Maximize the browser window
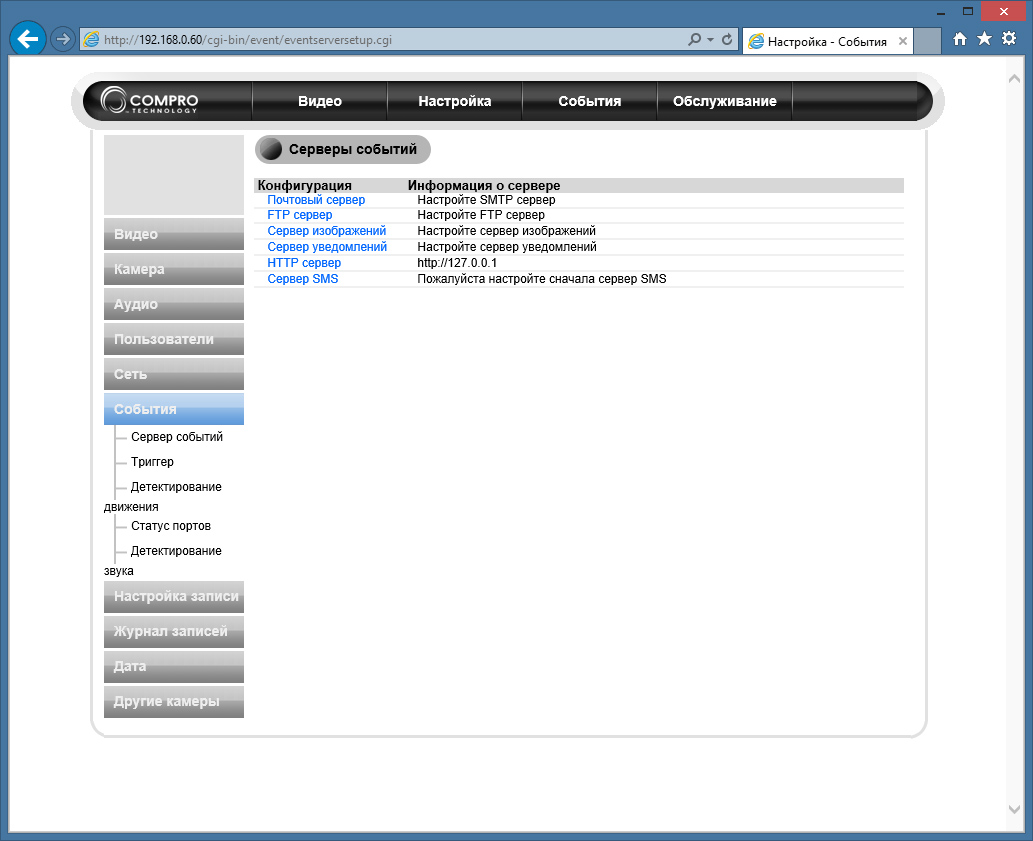This screenshot has width=1033, height=841. point(968,11)
